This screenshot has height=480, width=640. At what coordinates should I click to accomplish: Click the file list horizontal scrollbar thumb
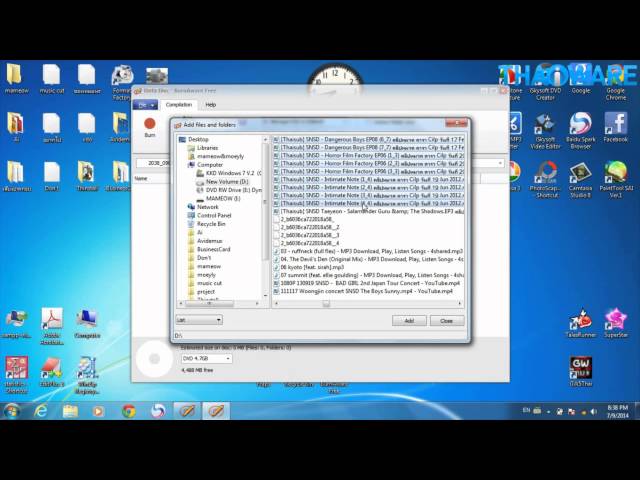pyautogui.click(x=326, y=303)
